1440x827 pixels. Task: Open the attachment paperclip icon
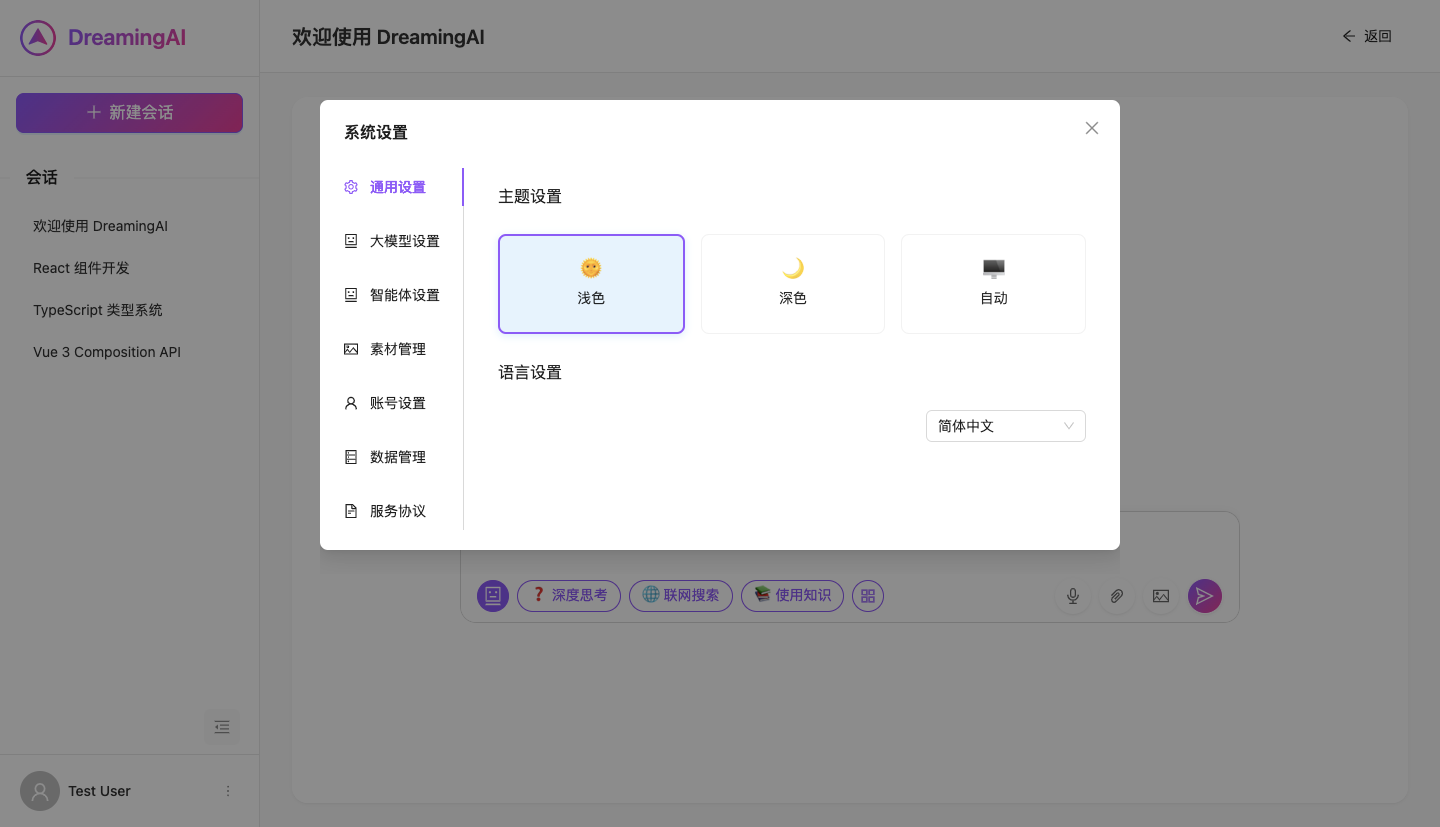point(1116,595)
